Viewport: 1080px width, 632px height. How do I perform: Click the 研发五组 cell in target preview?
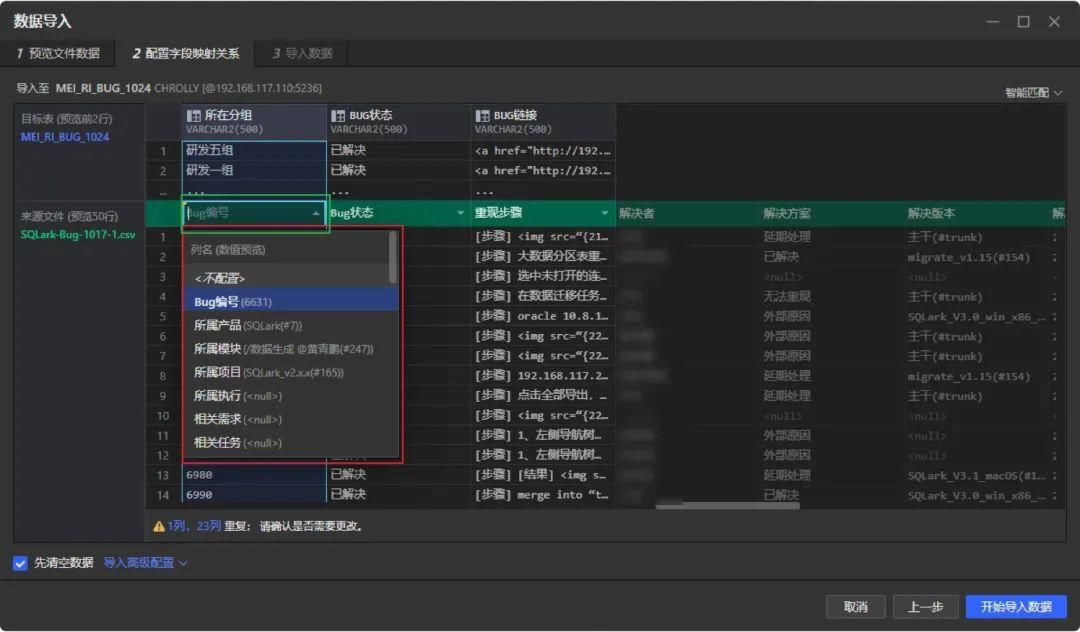click(x=253, y=150)
